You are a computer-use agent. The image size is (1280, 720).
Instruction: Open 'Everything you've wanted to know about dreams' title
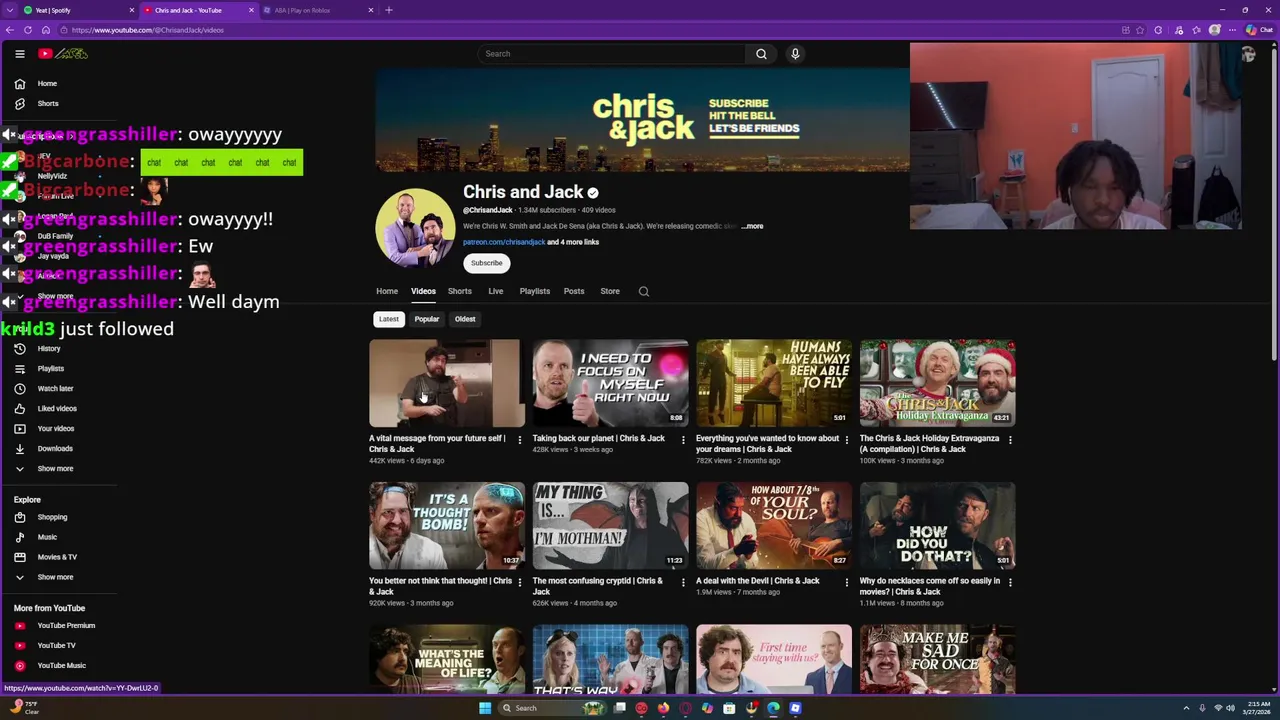pos(768,444)
